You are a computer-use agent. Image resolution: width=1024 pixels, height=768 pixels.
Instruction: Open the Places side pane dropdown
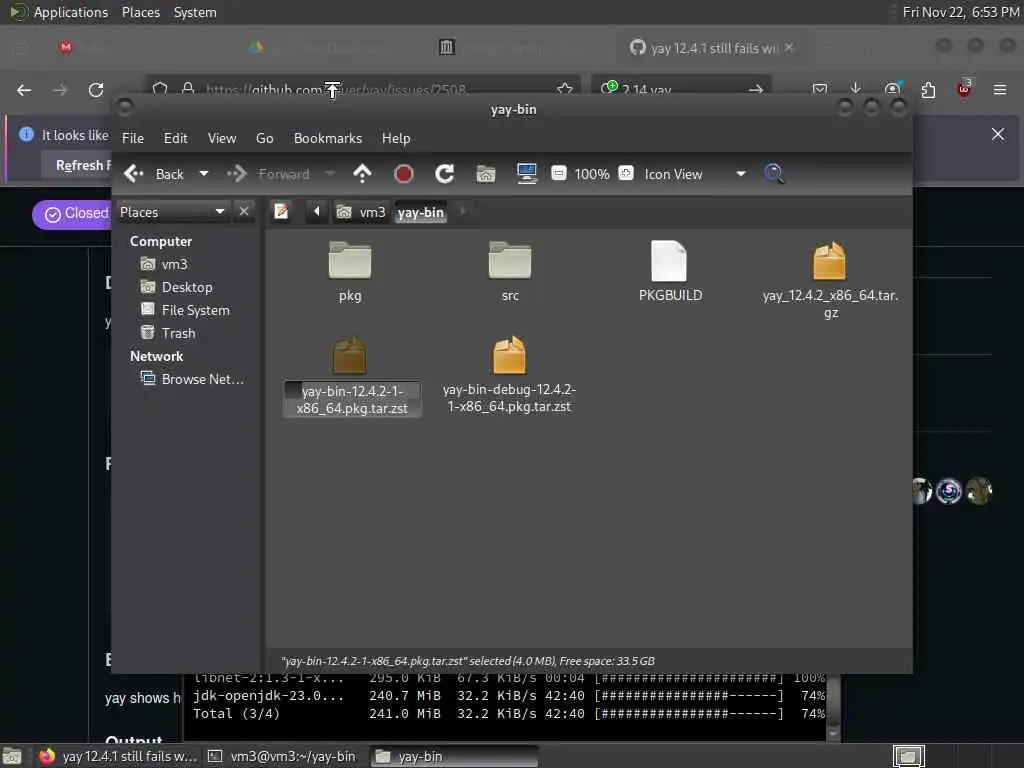[173, 212]
